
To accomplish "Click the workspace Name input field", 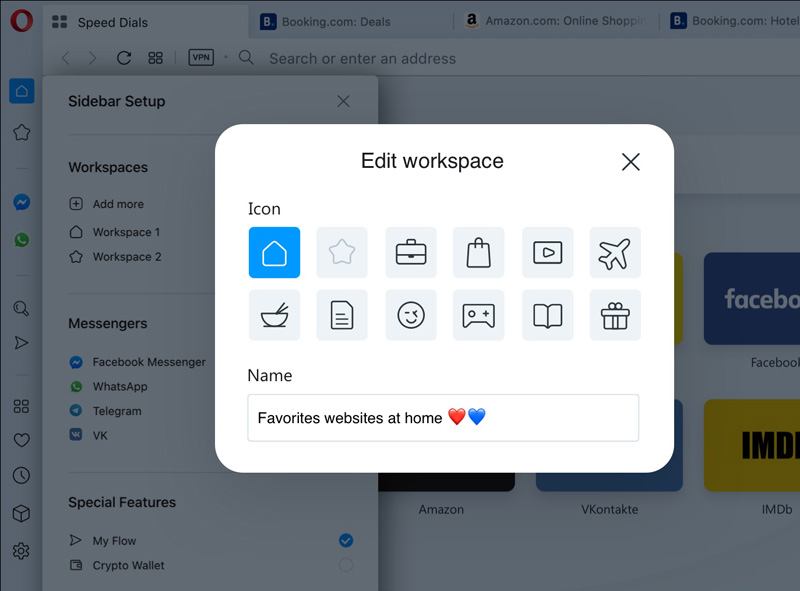I will point(443,417).
